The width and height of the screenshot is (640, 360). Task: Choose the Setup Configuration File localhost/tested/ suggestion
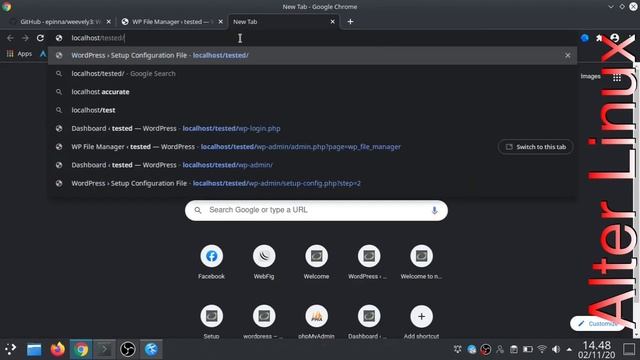(312, 55)
